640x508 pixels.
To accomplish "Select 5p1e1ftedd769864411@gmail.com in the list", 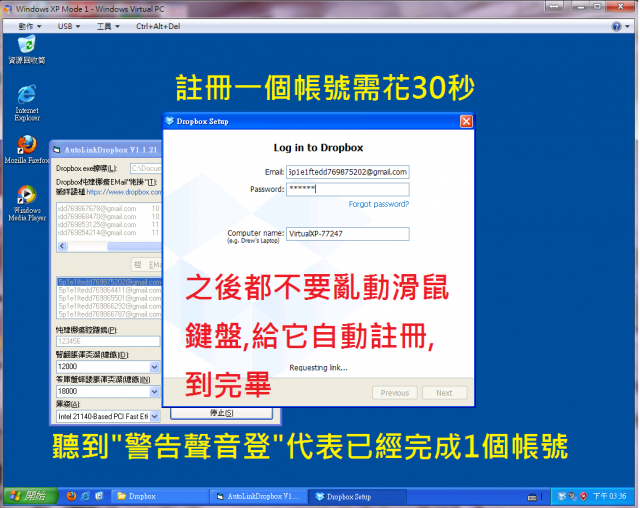I will 109,290.
